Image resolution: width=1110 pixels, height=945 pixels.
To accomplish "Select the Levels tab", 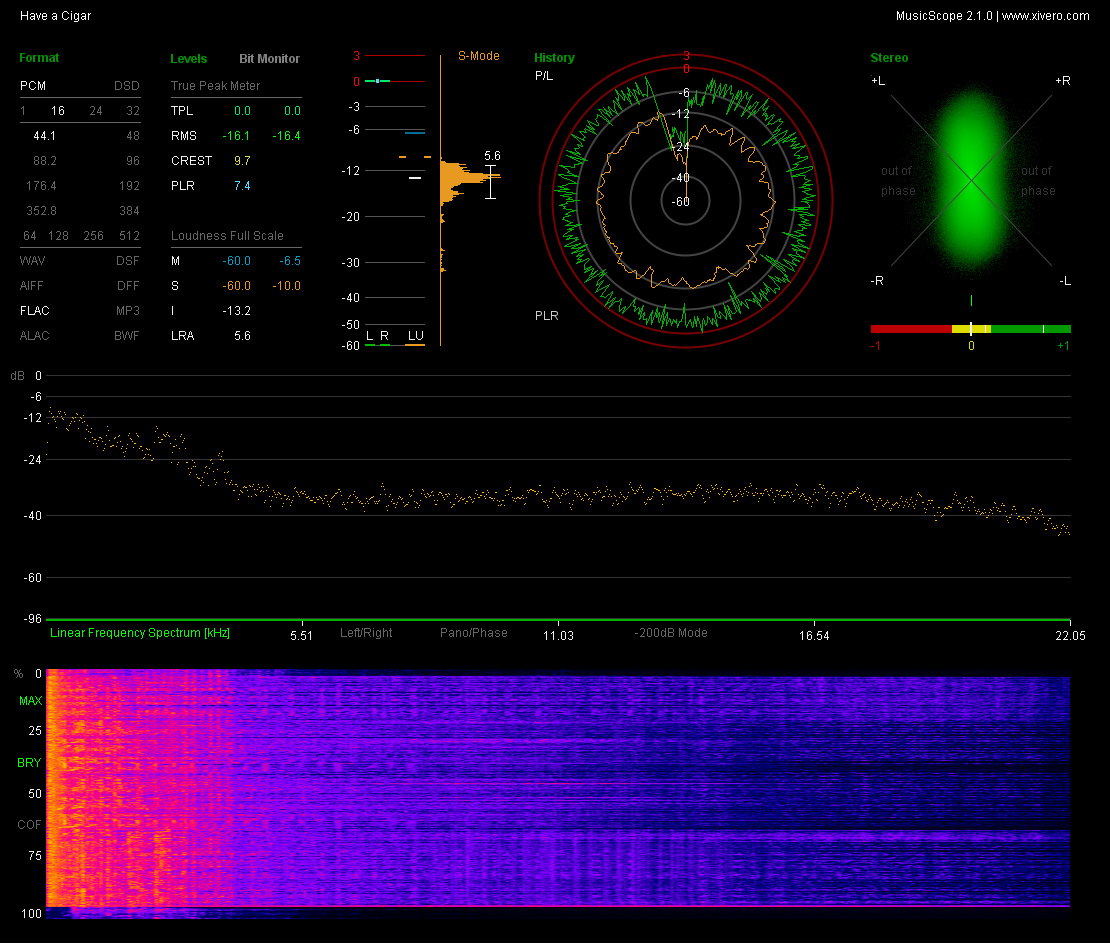I will point(189,59).
